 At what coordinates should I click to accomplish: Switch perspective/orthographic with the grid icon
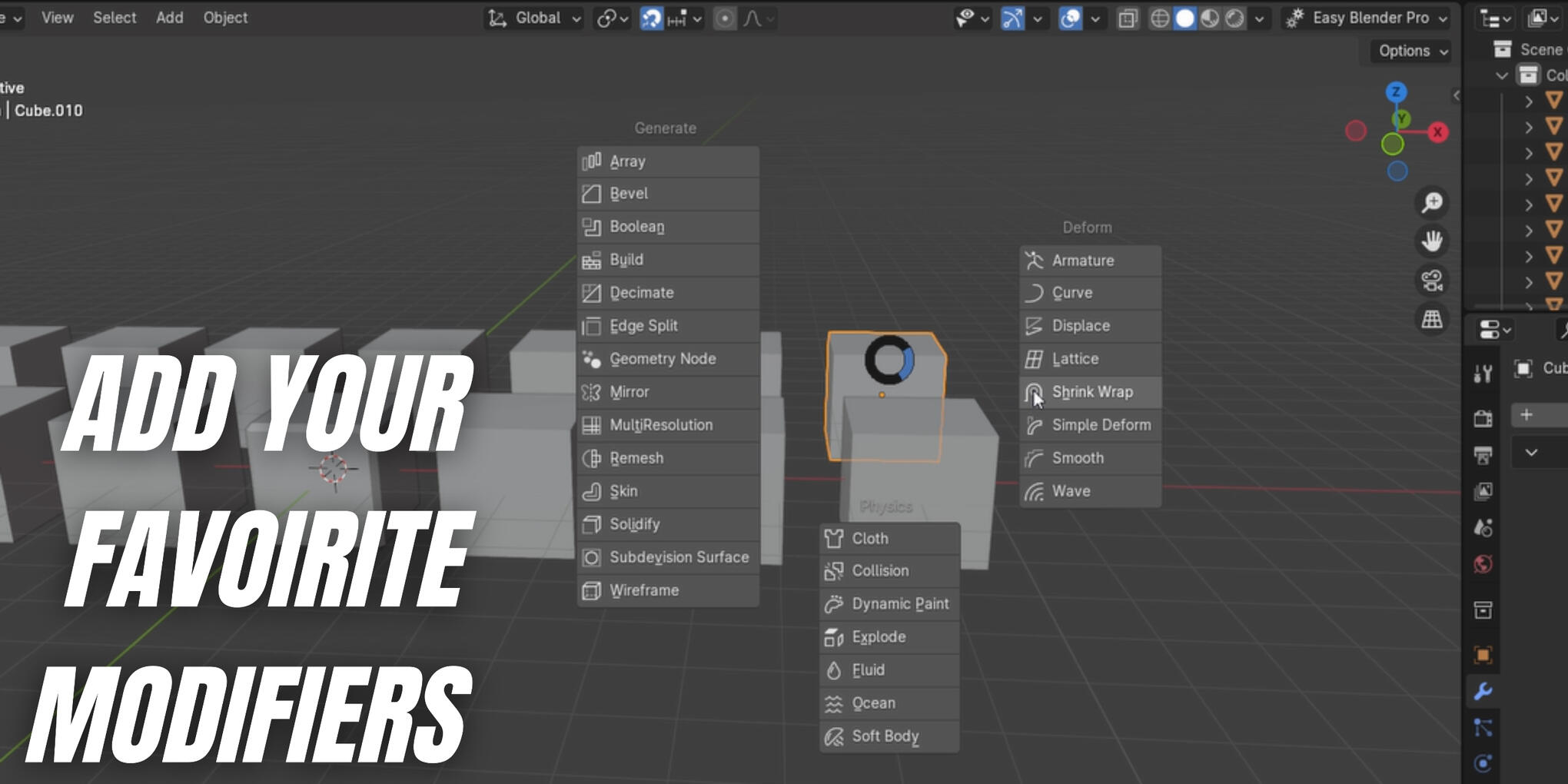pyautogui.click(x=1431, y=319)
